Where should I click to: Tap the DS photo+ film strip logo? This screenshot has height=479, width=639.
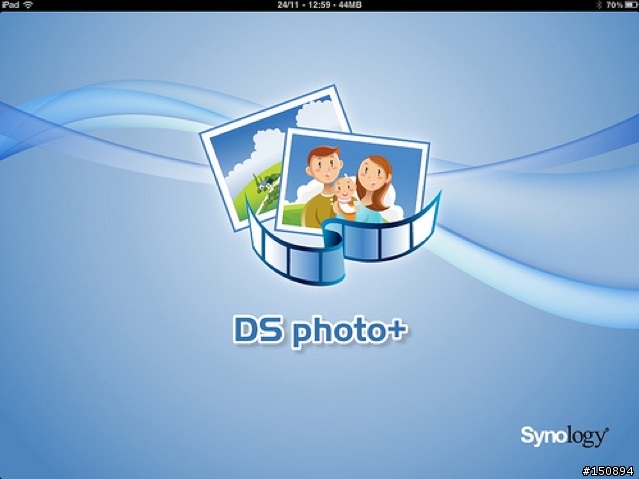tap(320, 185)
